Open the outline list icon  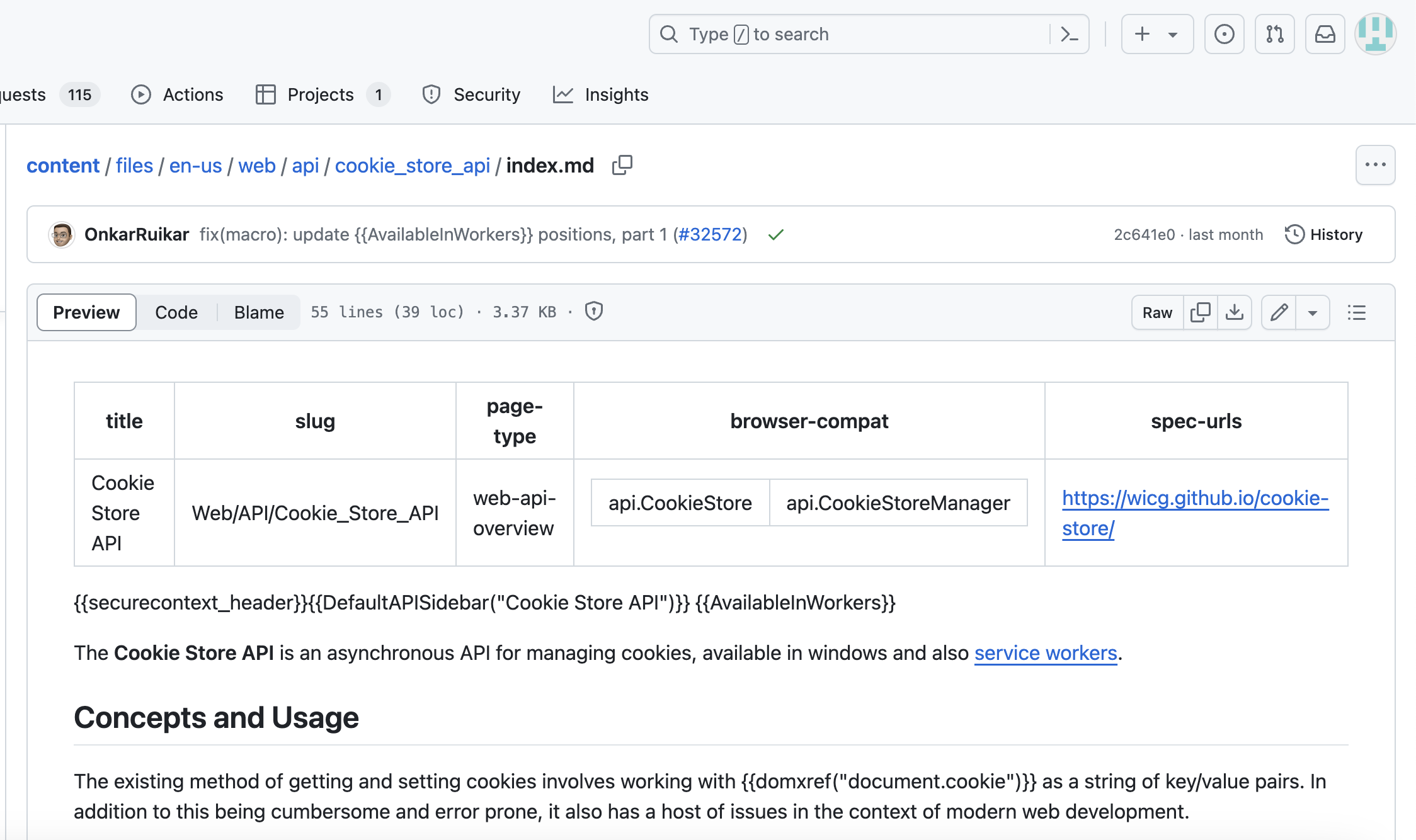click(1357, 312)
